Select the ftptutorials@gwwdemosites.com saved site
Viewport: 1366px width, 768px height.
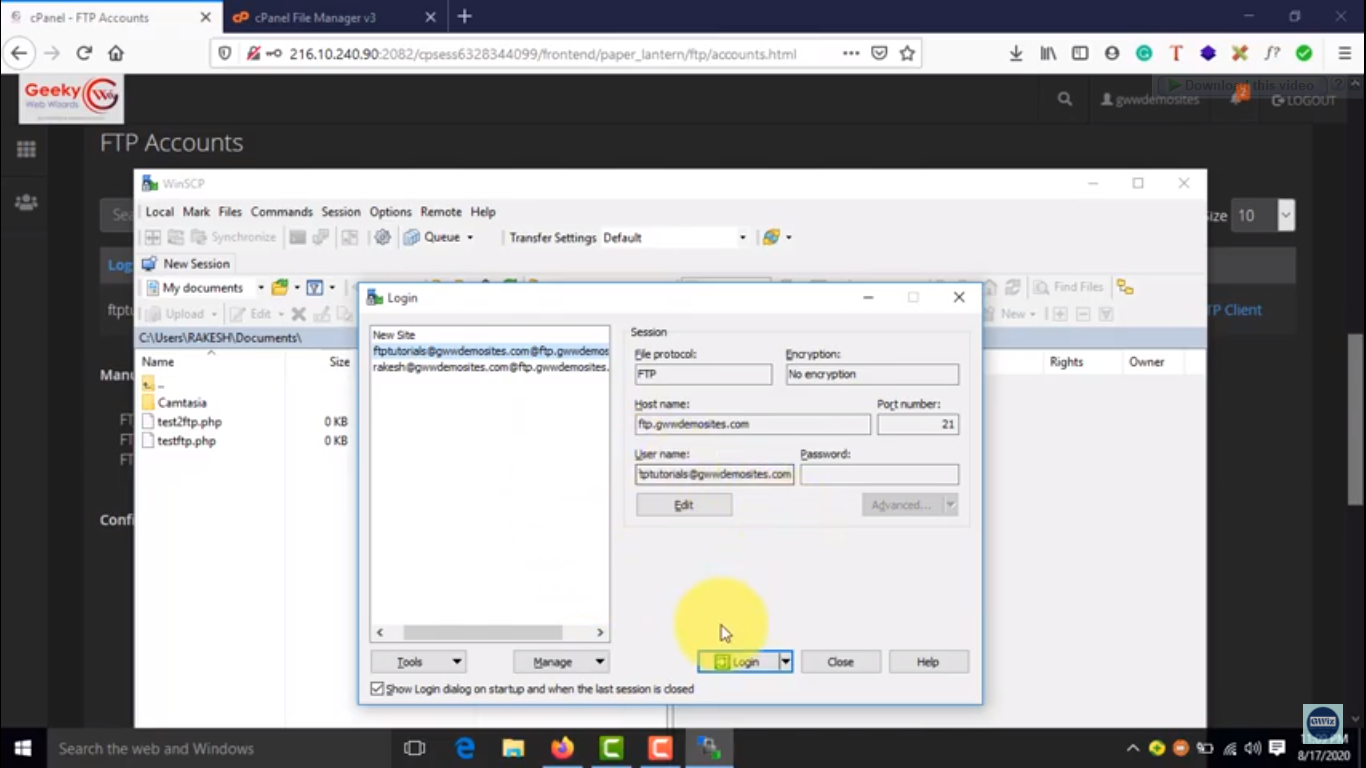490,351
